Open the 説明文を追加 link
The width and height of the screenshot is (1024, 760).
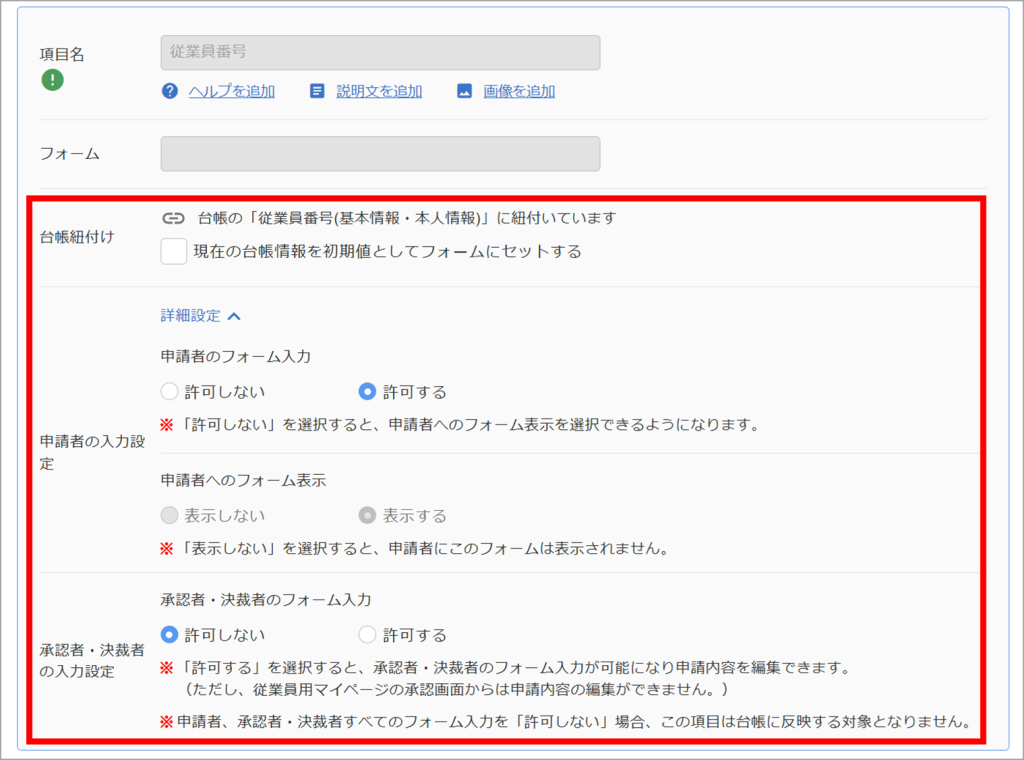pos(379,91)
